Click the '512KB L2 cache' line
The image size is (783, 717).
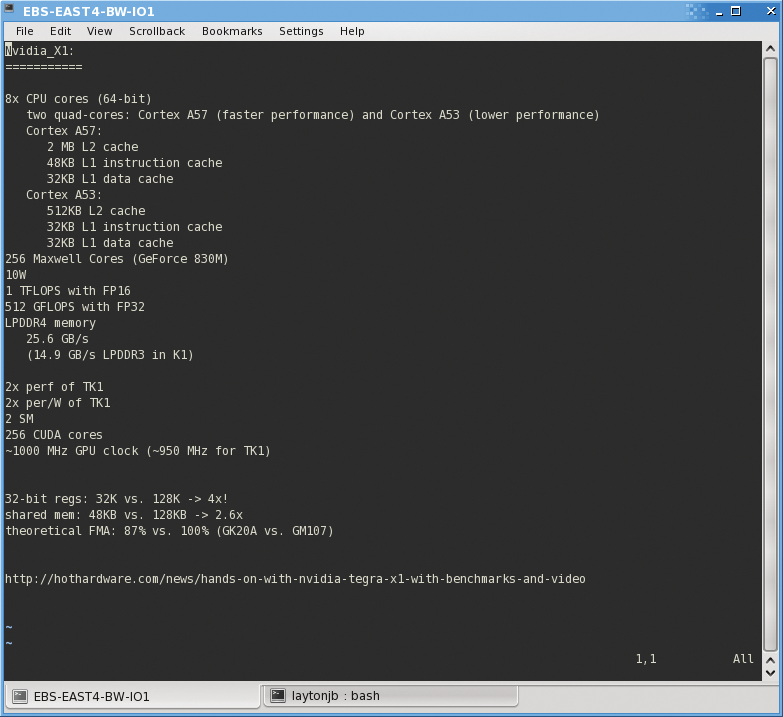(96, 211)
